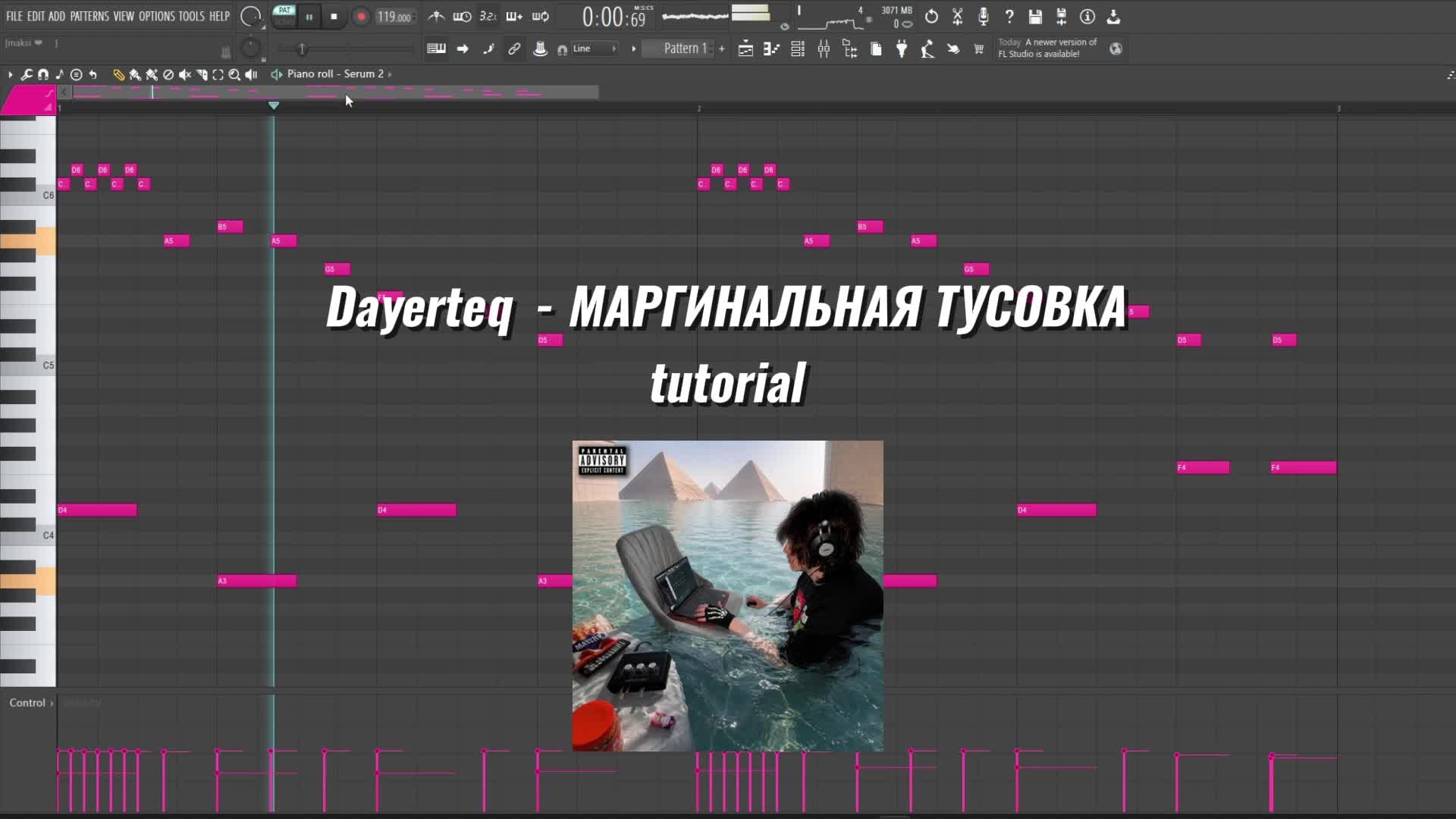Select the Draw pencil tool
The width and height of the screenshot is (1456, 819).
coord(118,74)
